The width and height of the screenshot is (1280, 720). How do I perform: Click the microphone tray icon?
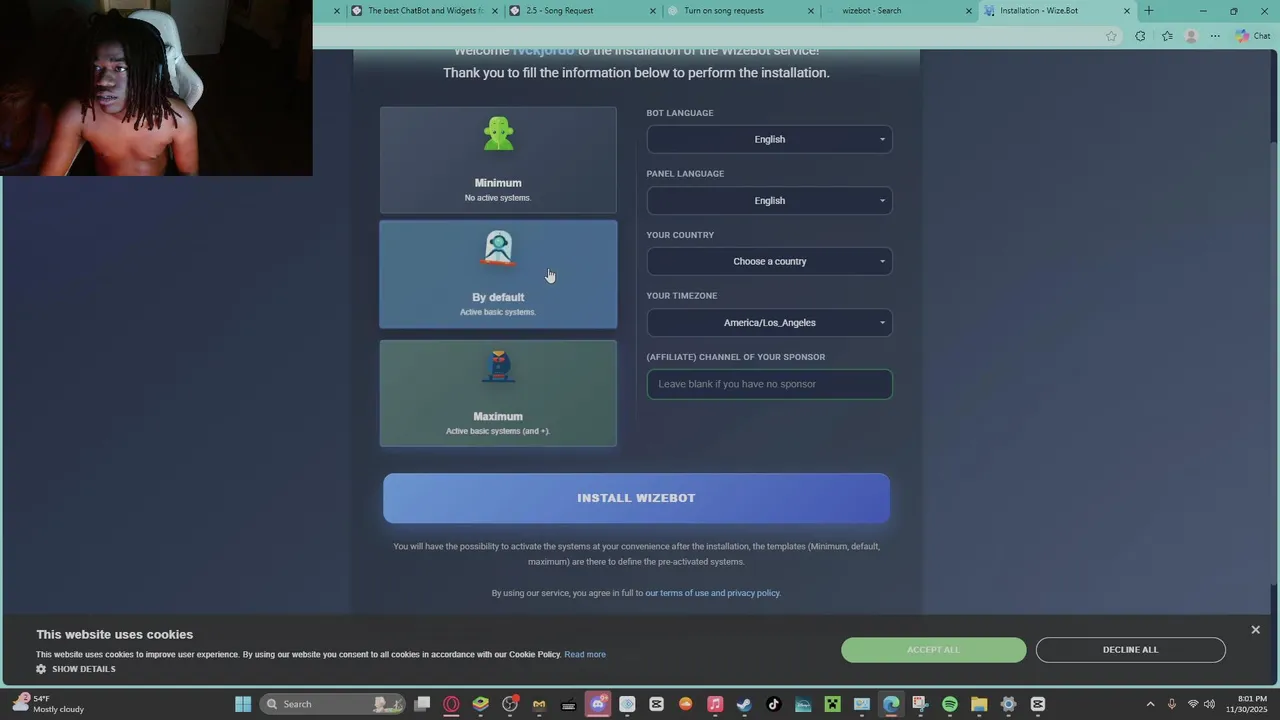coord(1172,704)
